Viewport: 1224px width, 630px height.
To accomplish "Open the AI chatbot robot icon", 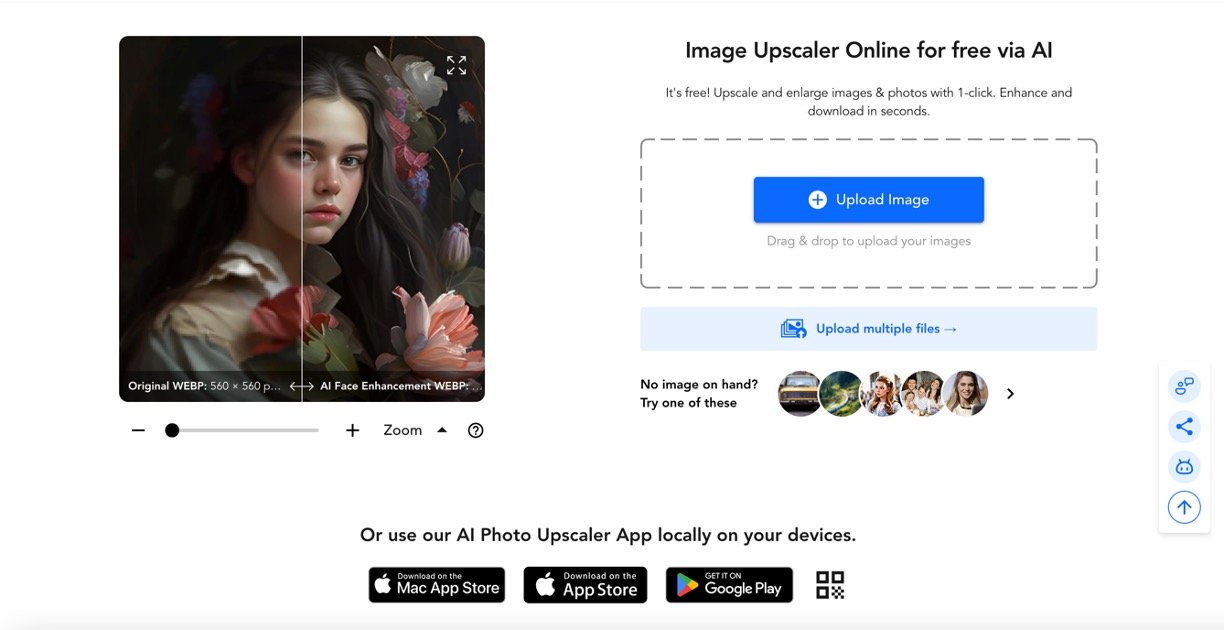I will click(x=1184, y=466).
